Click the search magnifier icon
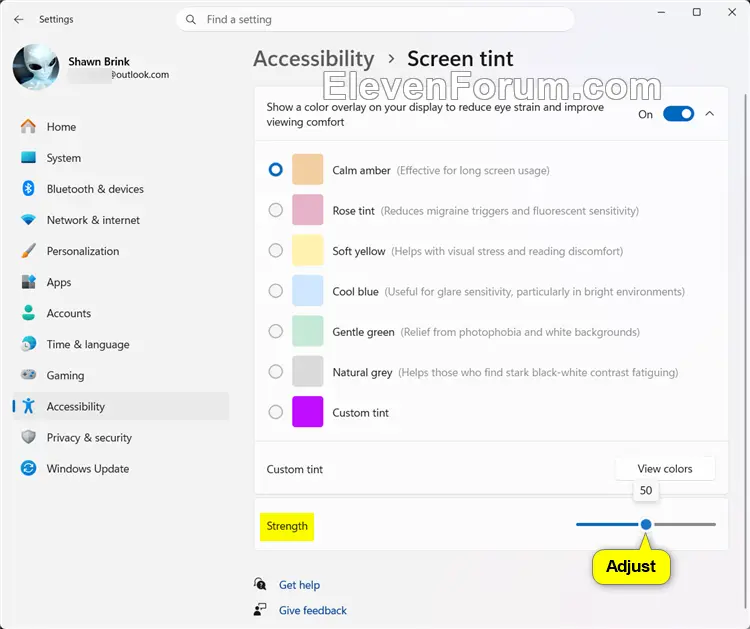 tap(190, 20)
